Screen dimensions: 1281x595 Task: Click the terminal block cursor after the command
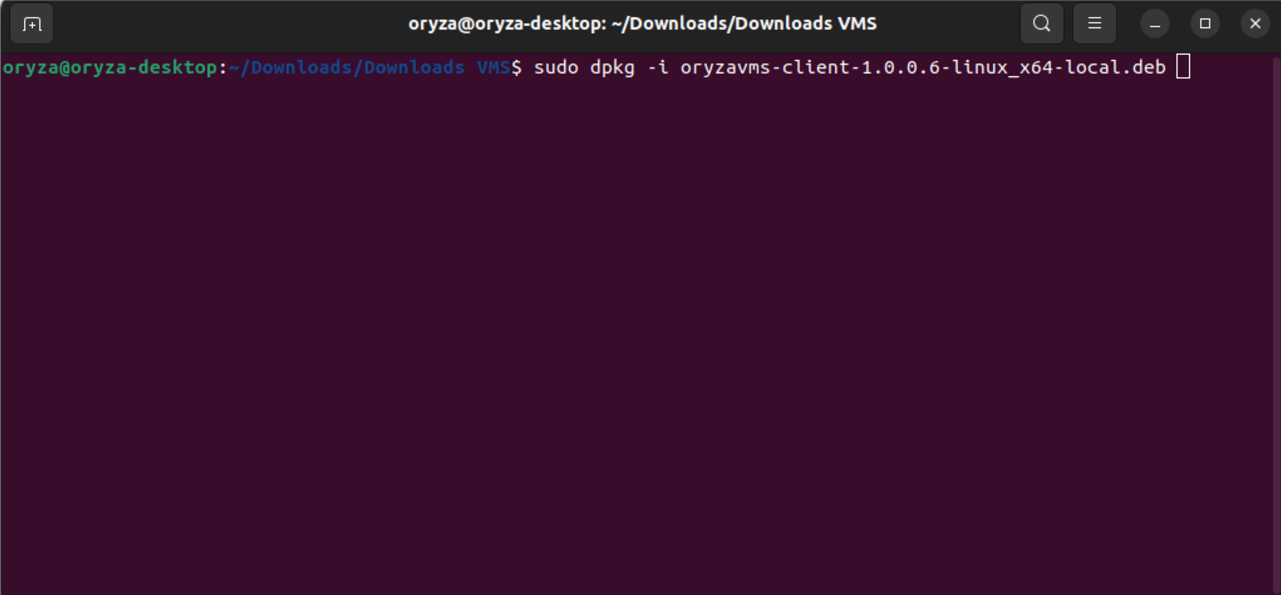(1184, 67)
